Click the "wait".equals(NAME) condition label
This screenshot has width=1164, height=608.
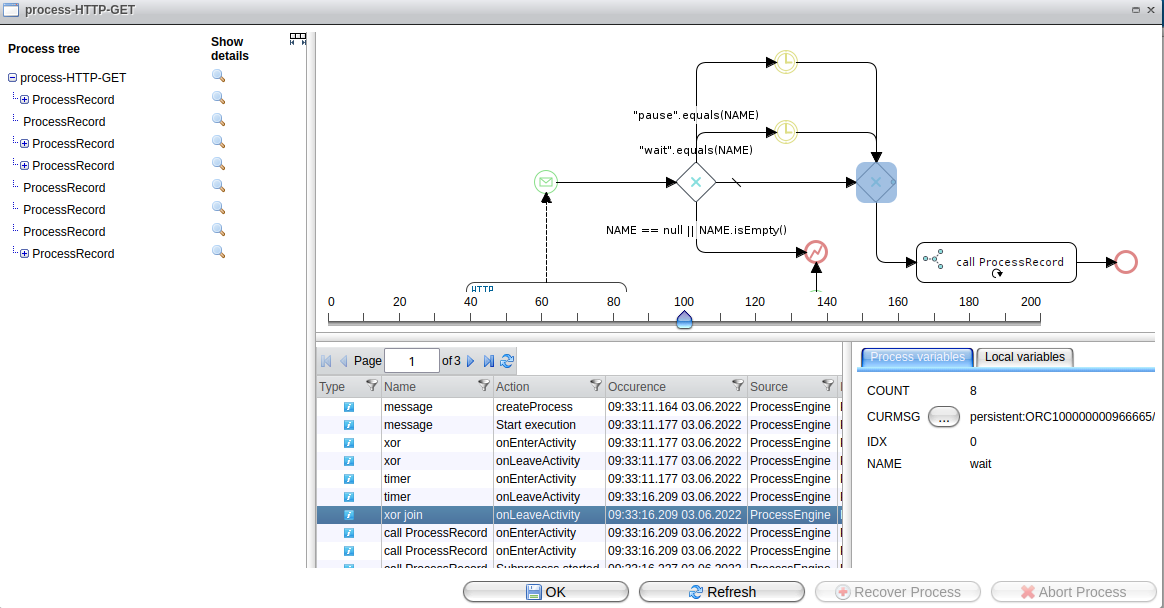pyautogui.click(x=696, y=150)
